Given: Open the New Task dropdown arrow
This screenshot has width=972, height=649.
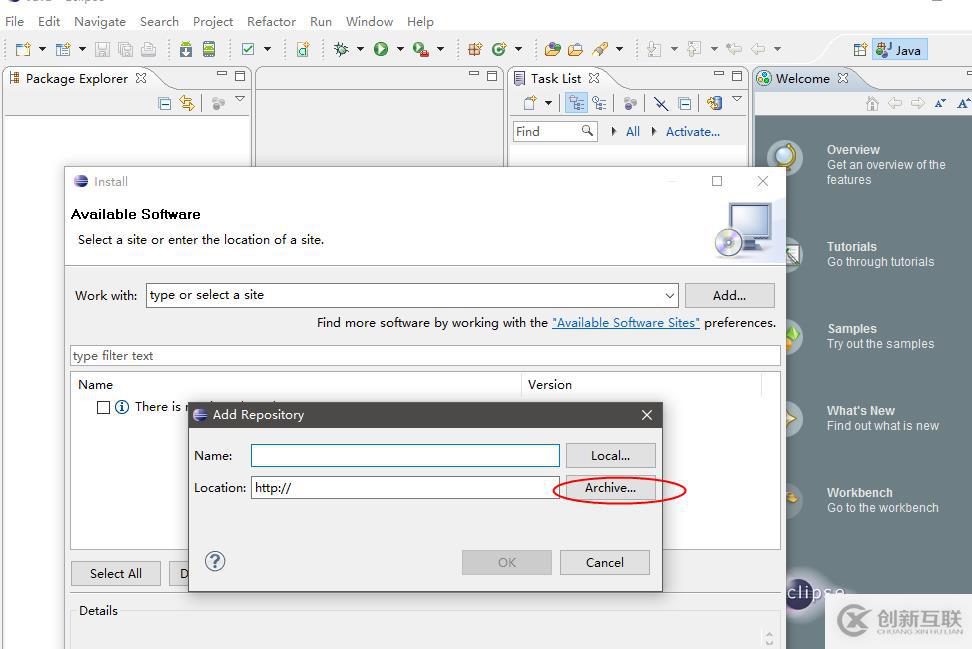Looking at the screenshot, I should tap(548, 103).
